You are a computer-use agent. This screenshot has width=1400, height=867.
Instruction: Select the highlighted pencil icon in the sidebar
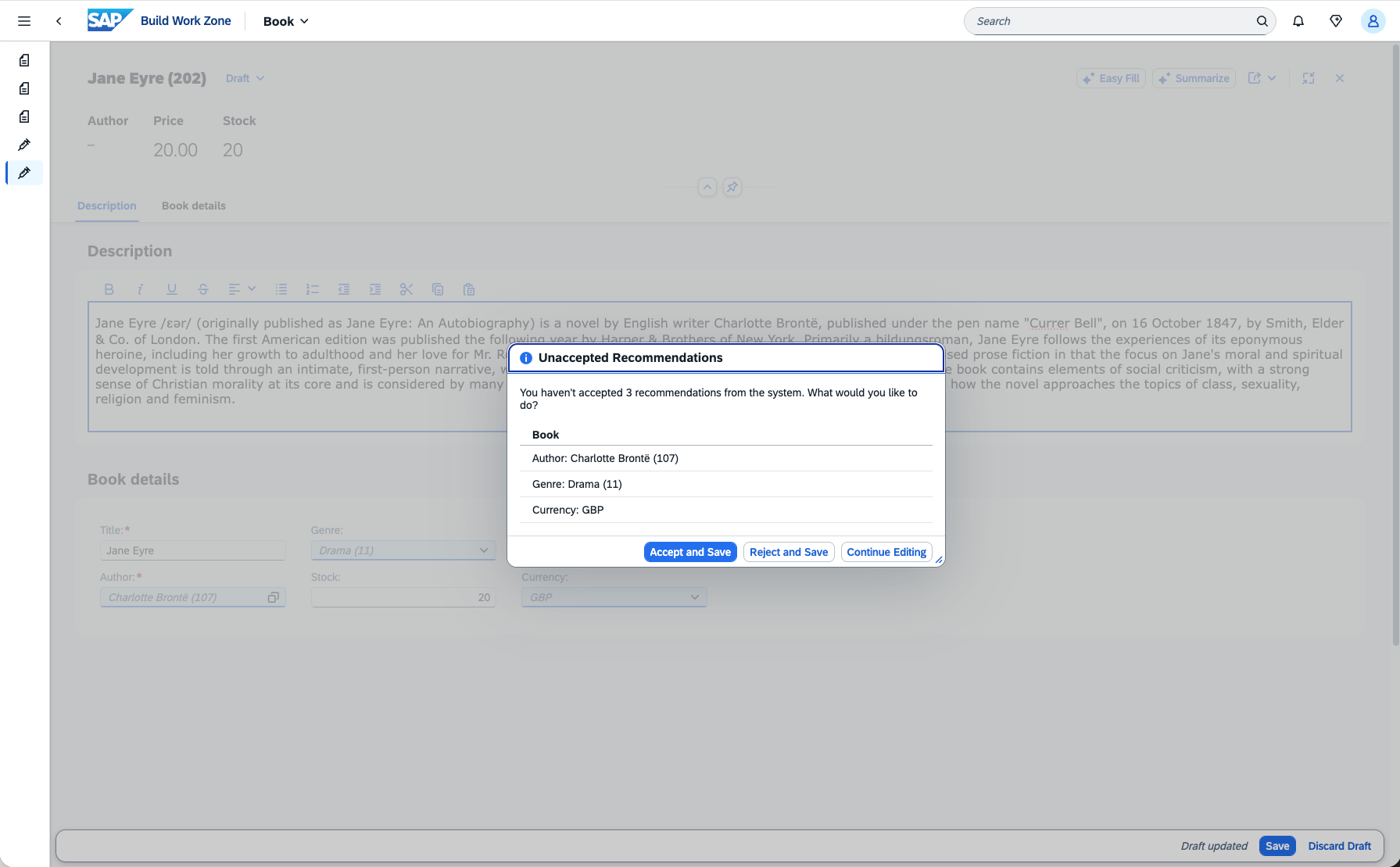pyautogui.click(x=24, y=173)
